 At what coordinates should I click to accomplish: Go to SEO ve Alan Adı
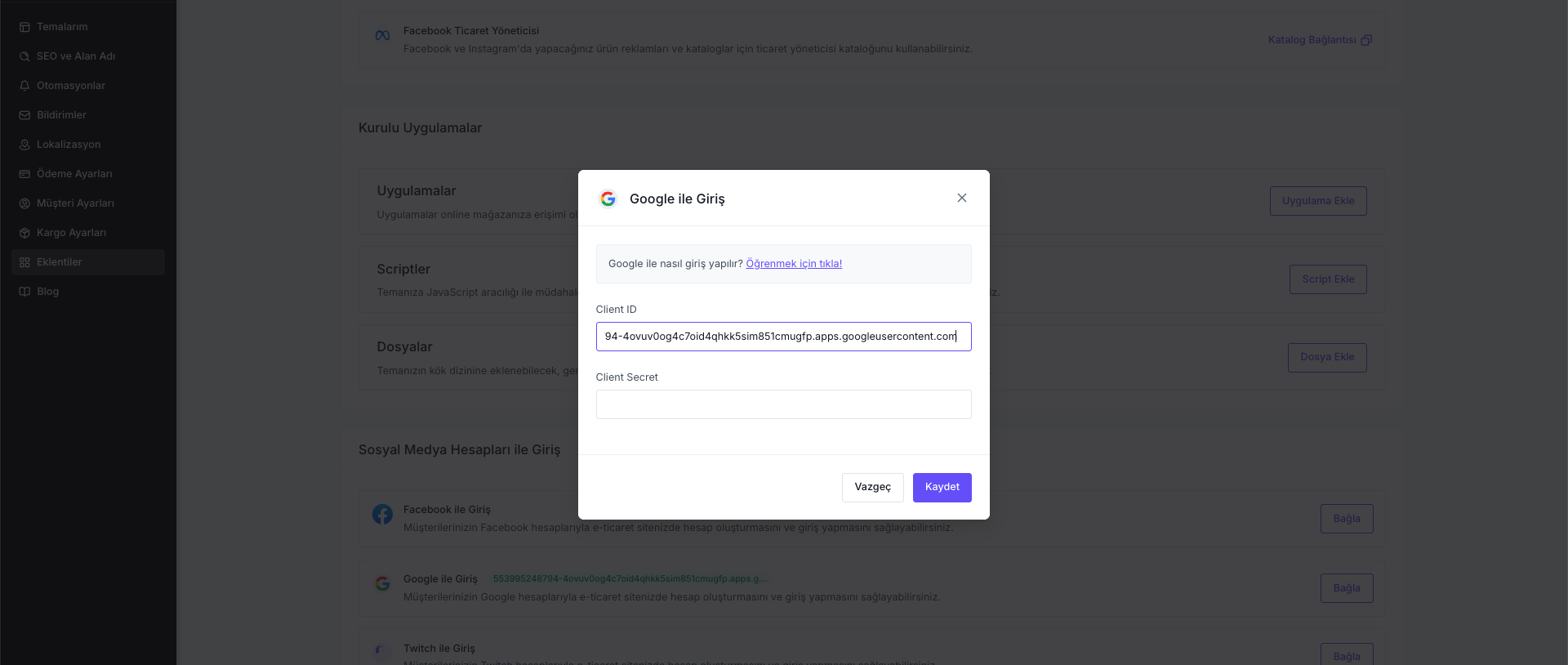pyautogui.click(x=88, y=56)
